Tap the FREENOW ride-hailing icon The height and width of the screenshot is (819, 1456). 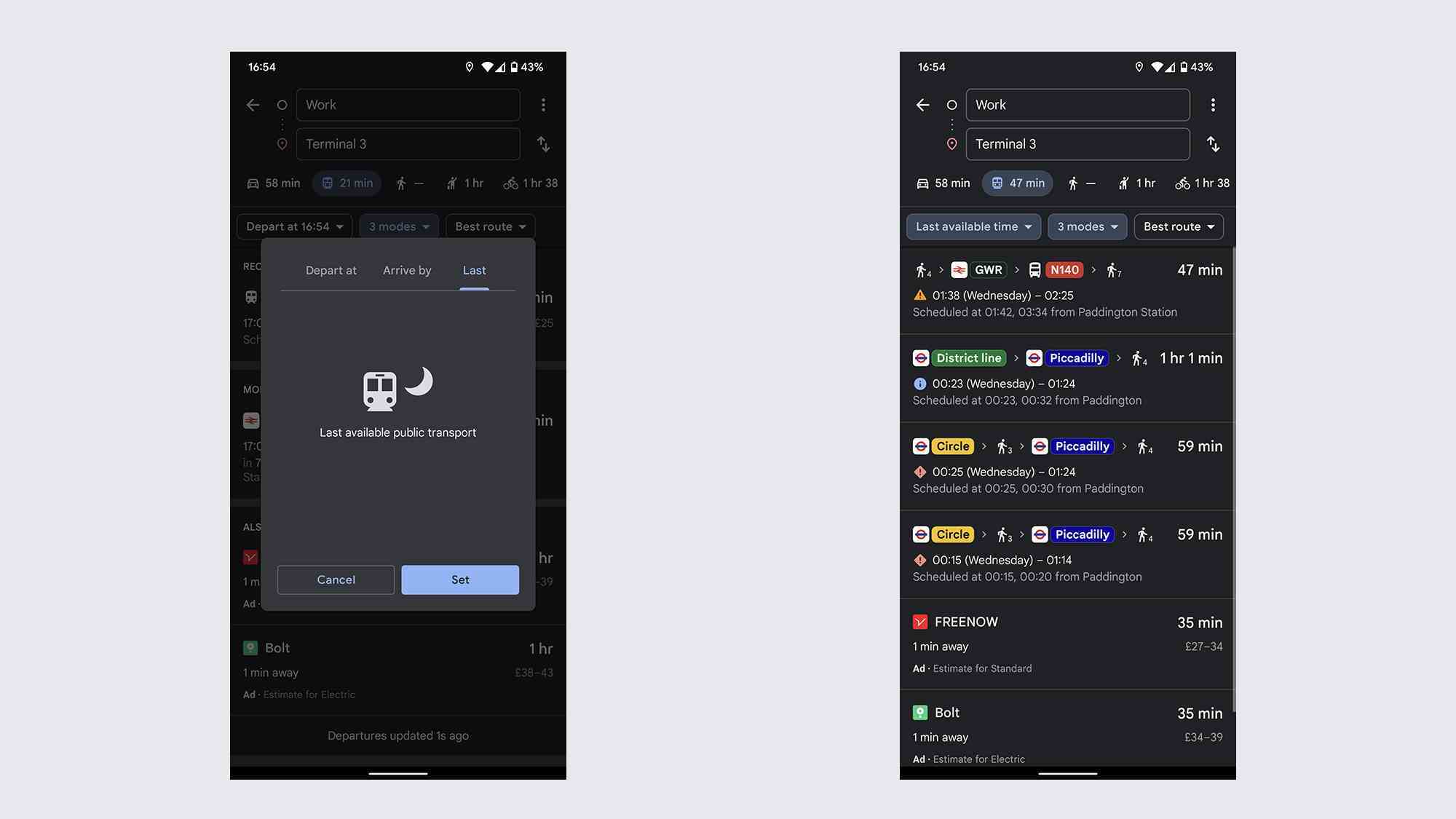click(921, 622)
